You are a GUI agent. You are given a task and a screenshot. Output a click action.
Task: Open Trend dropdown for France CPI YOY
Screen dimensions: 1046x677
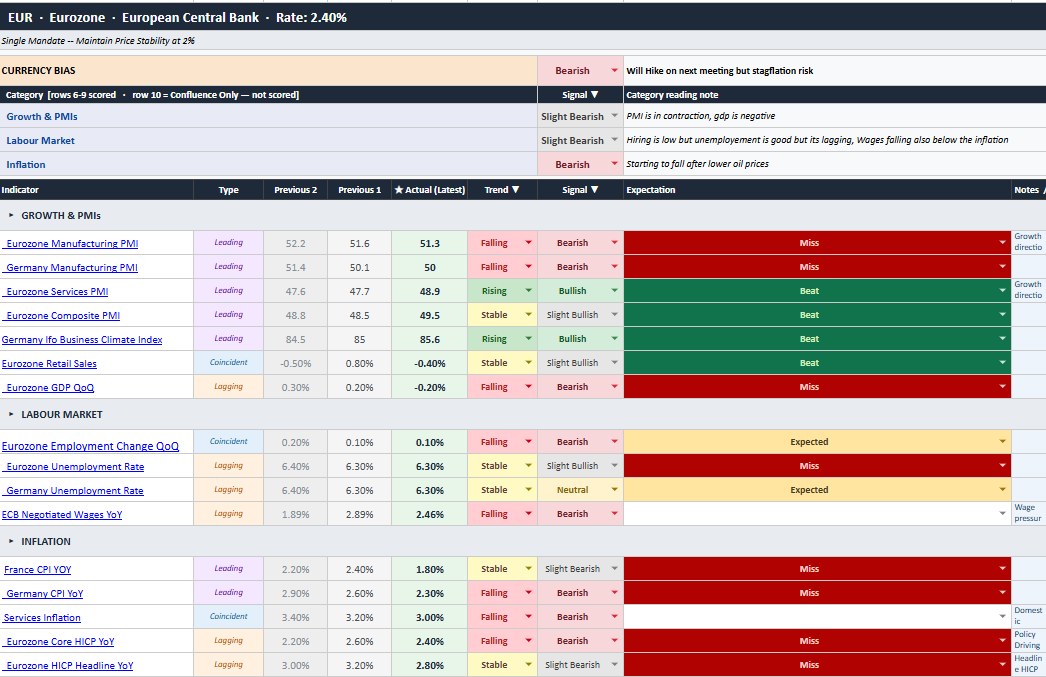click(528, 569)
